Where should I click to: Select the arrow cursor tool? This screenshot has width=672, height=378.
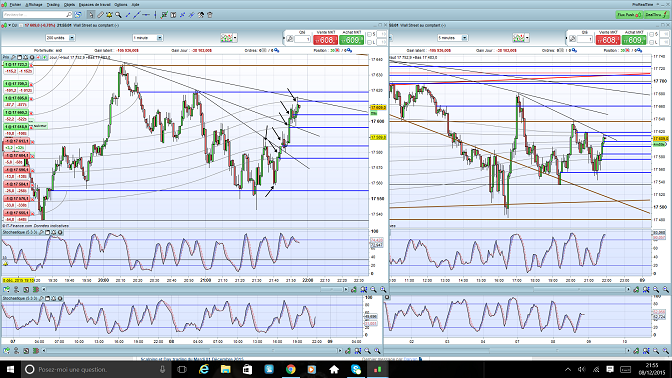91,15
